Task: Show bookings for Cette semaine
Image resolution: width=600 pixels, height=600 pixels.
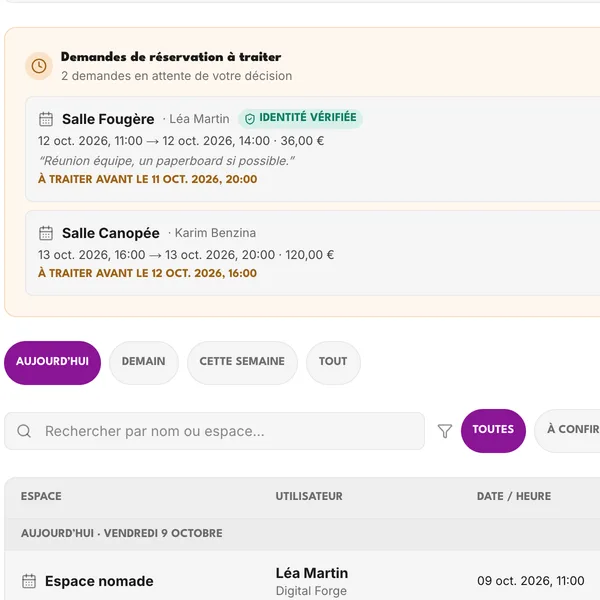Action: tap(242, 363)
